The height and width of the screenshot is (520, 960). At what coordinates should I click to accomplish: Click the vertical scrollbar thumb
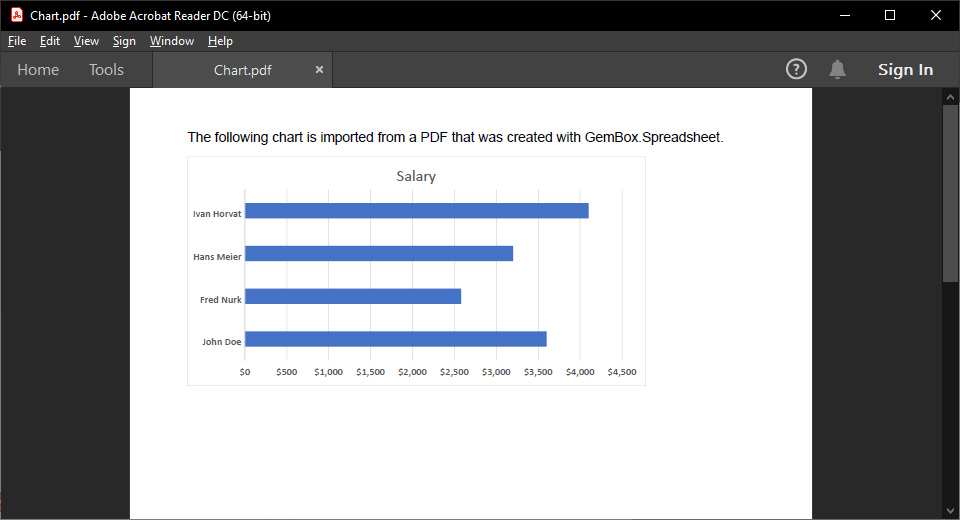click(950, 190)
